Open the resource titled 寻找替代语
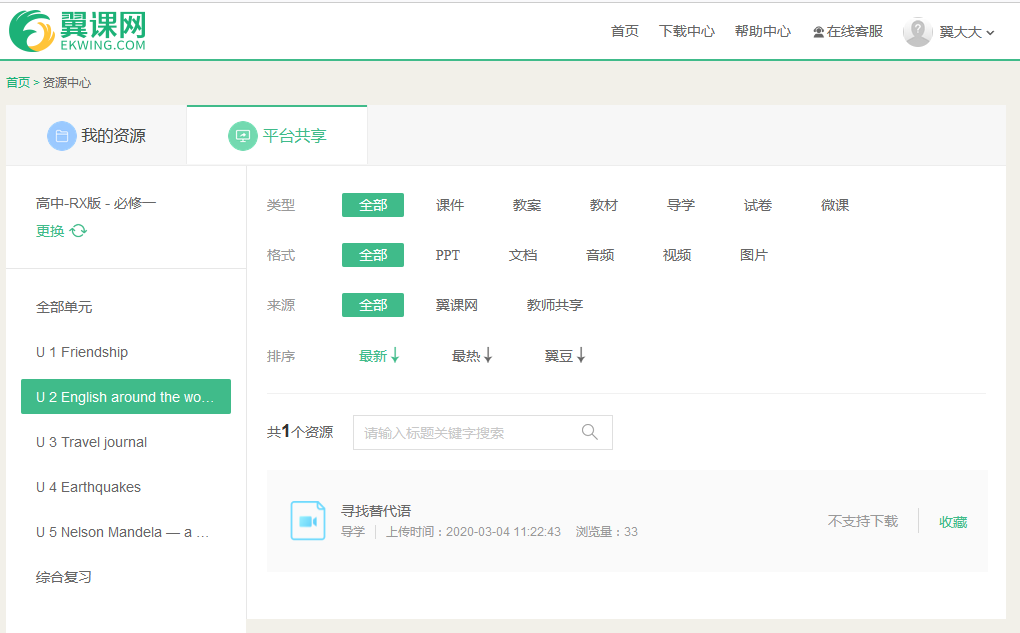Viewport: 1020px width, 633px height. pos(376,511)
